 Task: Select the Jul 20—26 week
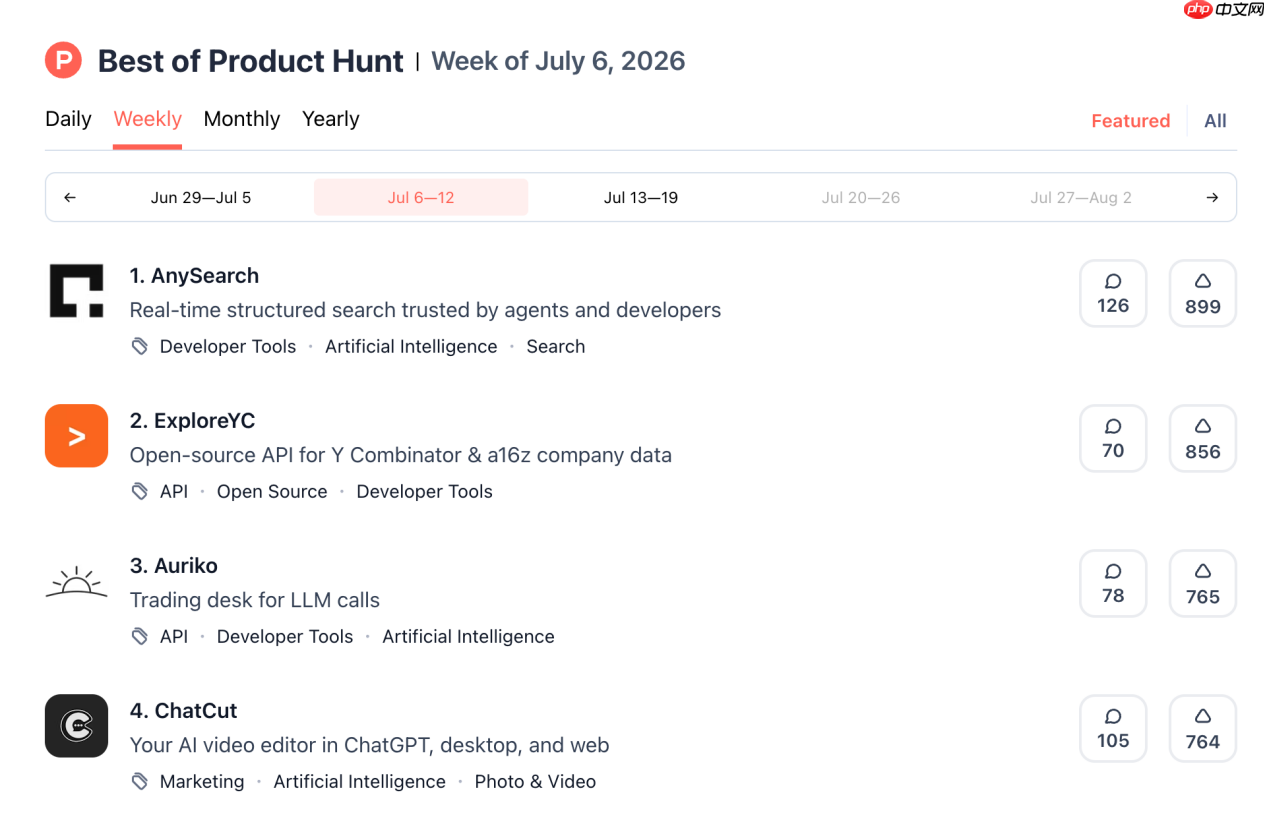click(x=861, y=198)
